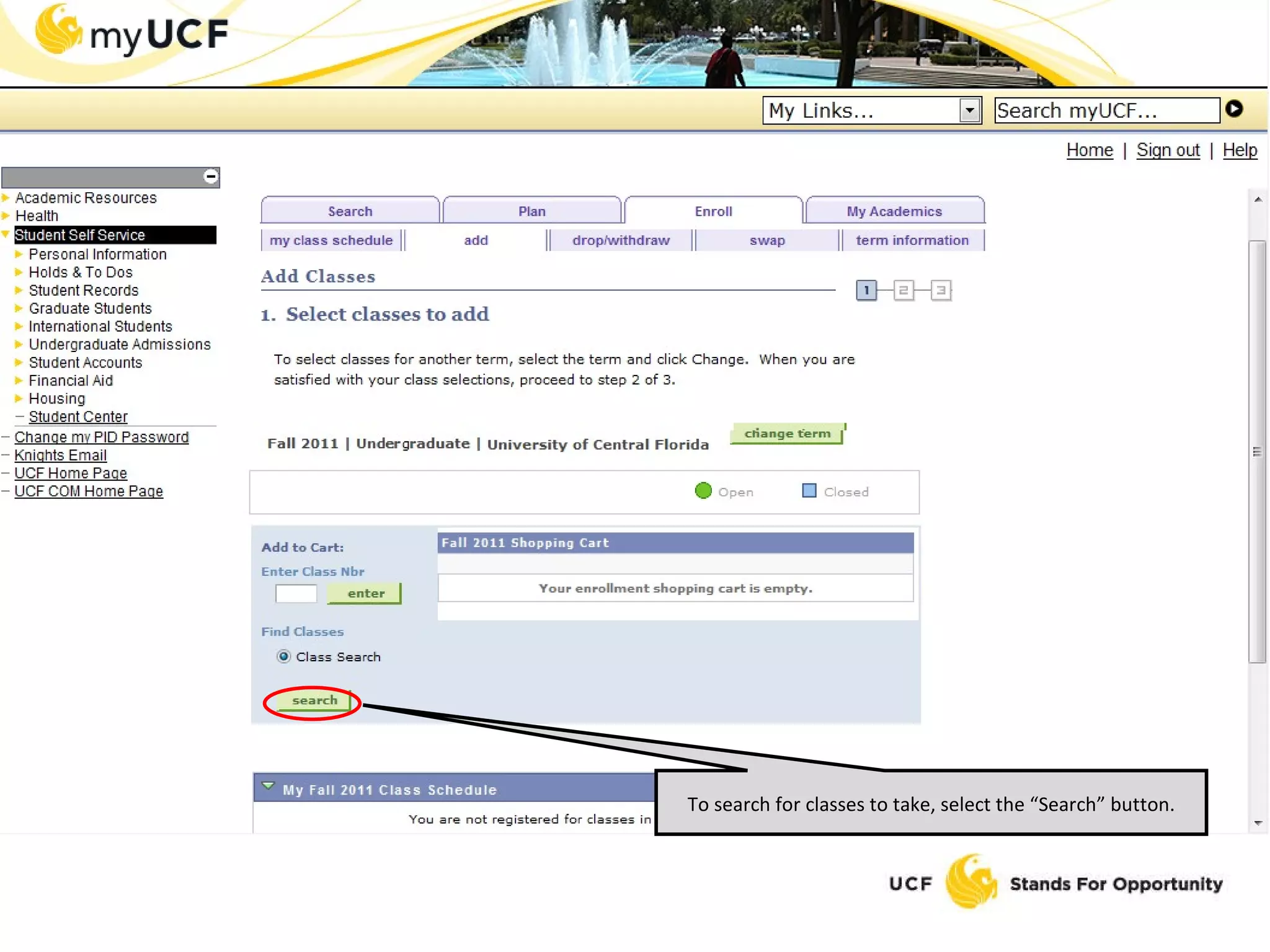
Task: Click the blue Closed status square
Action: point(809,491)
